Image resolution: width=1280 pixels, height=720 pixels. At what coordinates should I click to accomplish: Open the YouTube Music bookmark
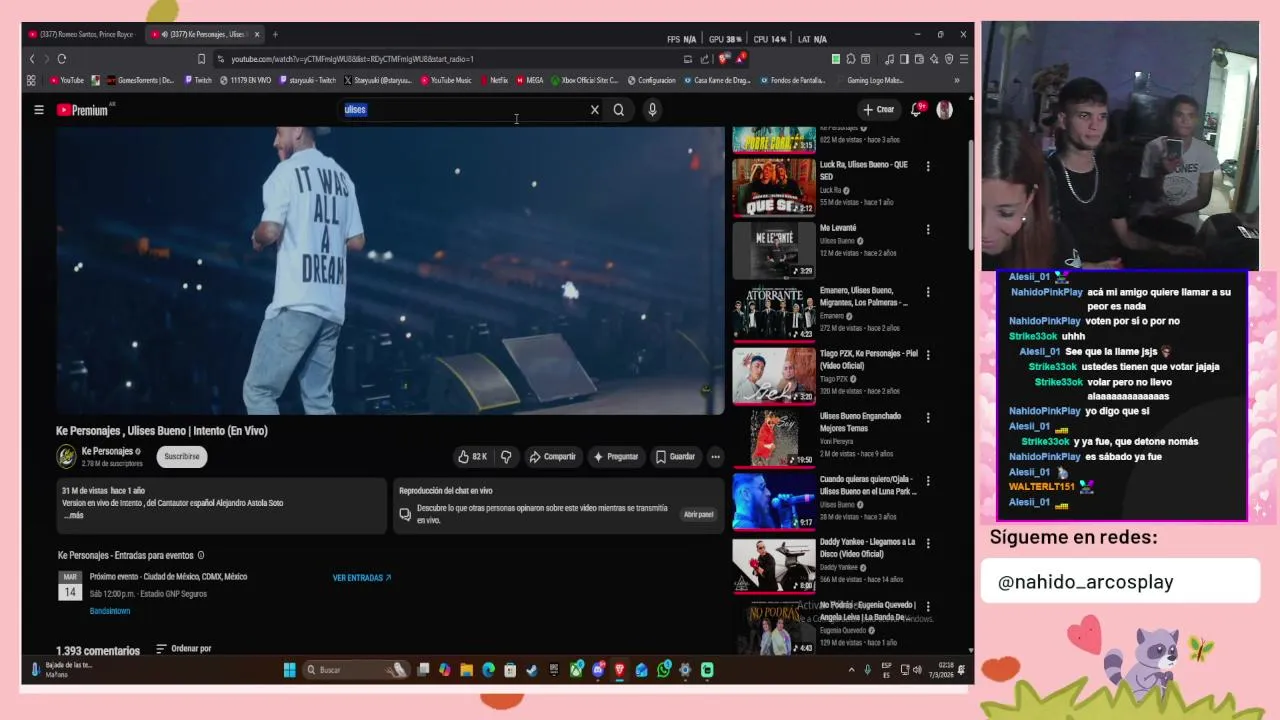[446, 80]
